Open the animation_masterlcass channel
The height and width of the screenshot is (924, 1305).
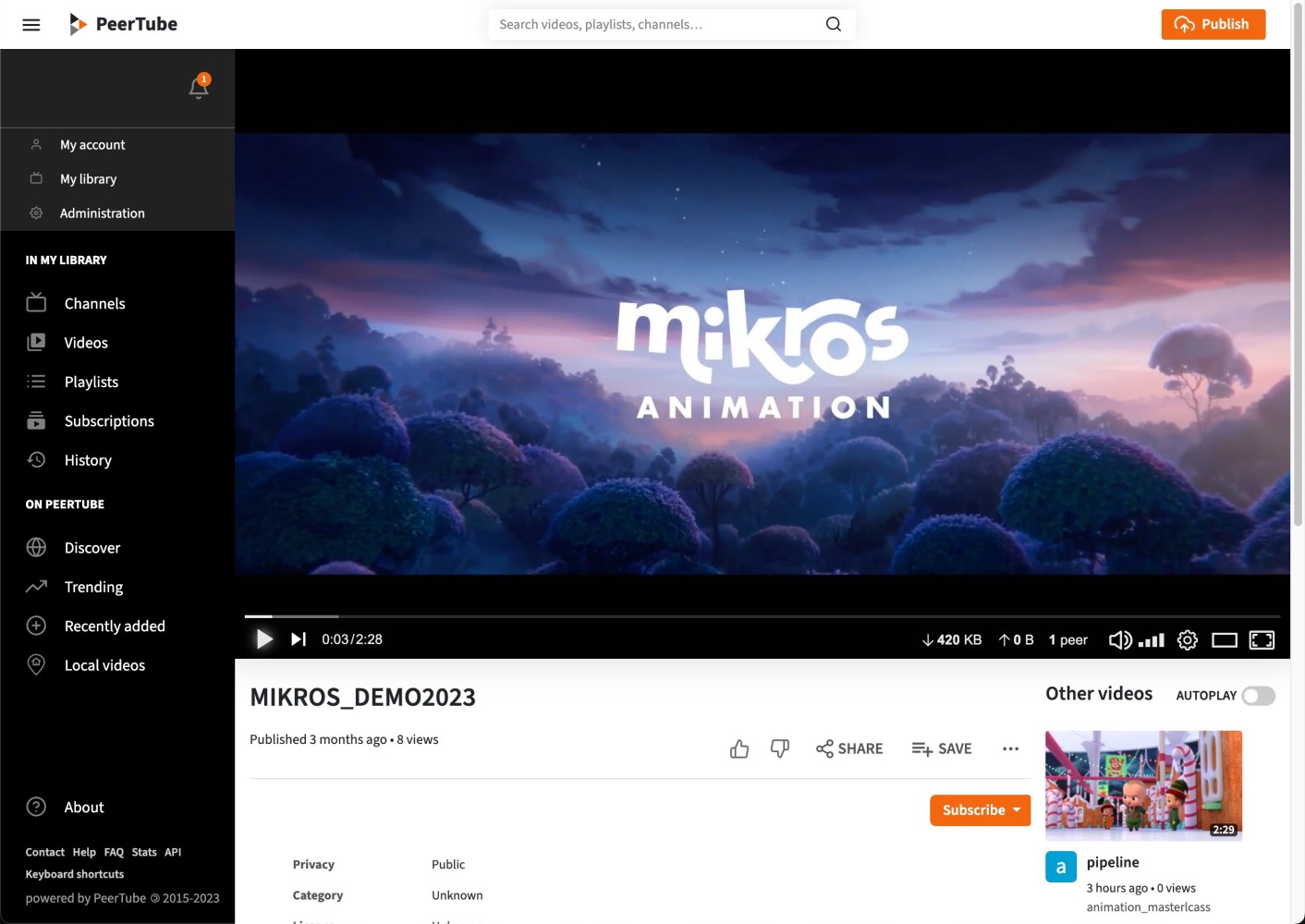[1148, 907]
